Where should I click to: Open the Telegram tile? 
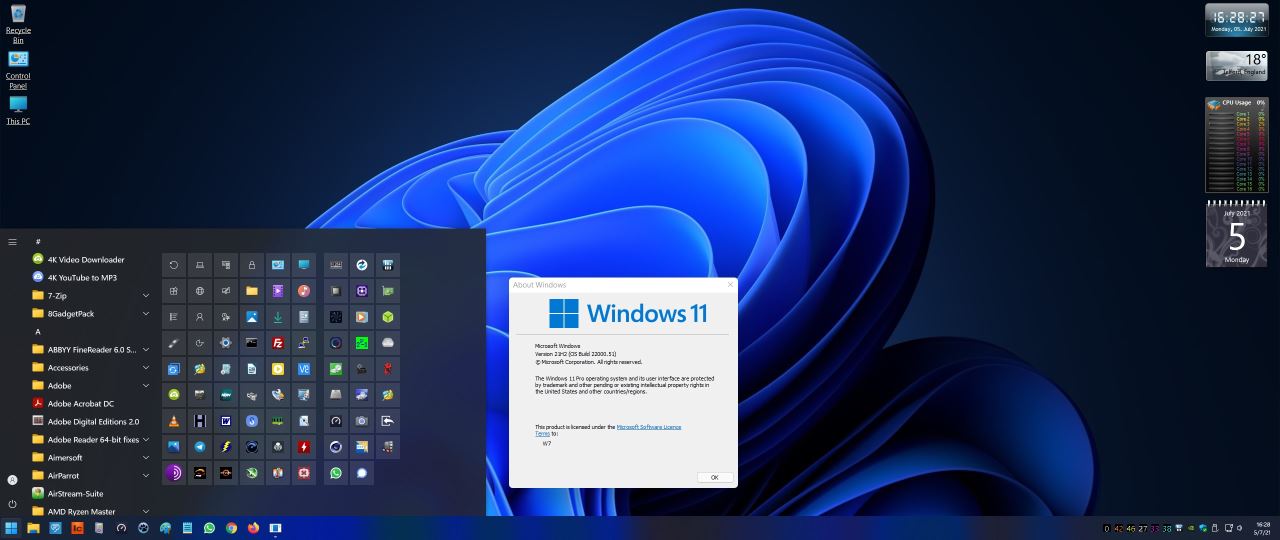coord(200,447)
